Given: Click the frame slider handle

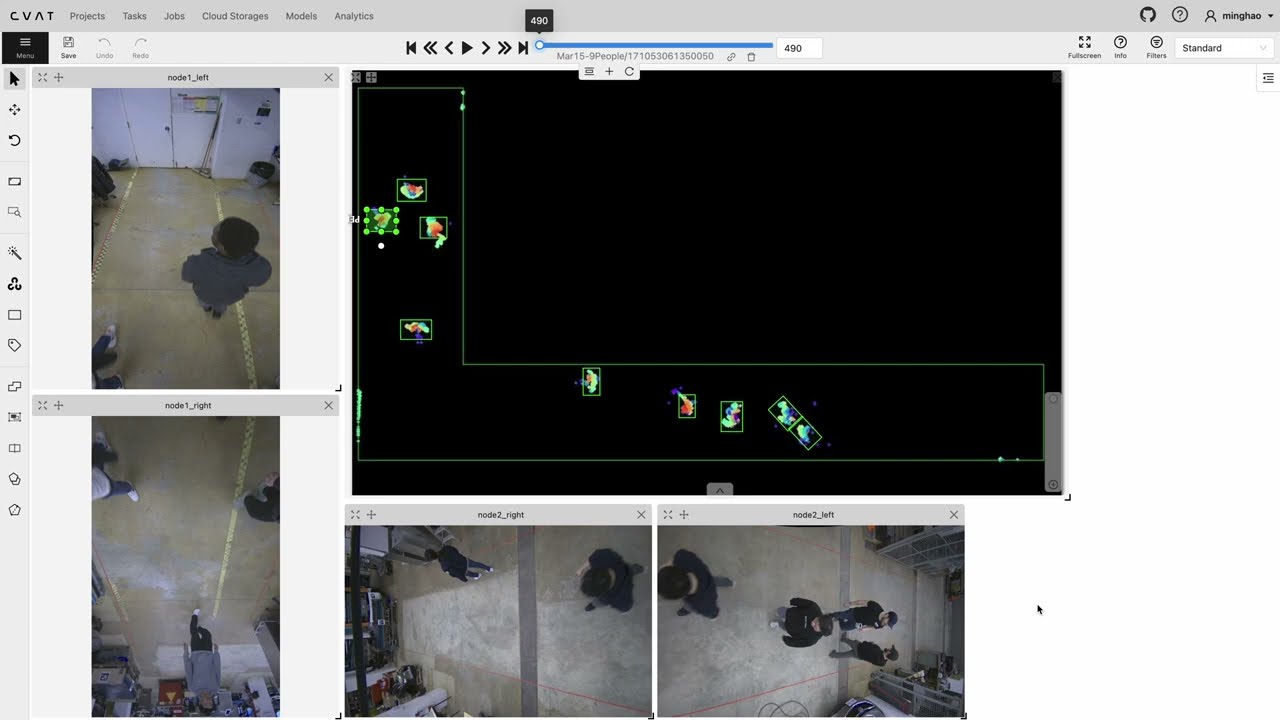Looking at the screenshot, I should click(540, 45).
